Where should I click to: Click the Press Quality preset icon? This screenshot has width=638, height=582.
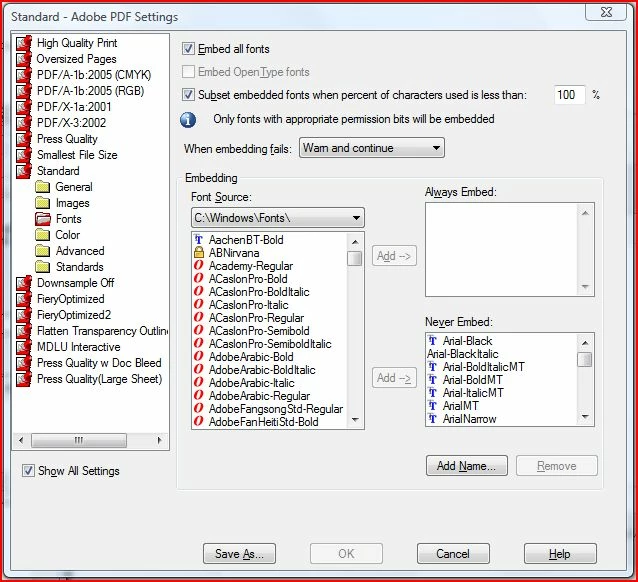(x=24, y=139)
